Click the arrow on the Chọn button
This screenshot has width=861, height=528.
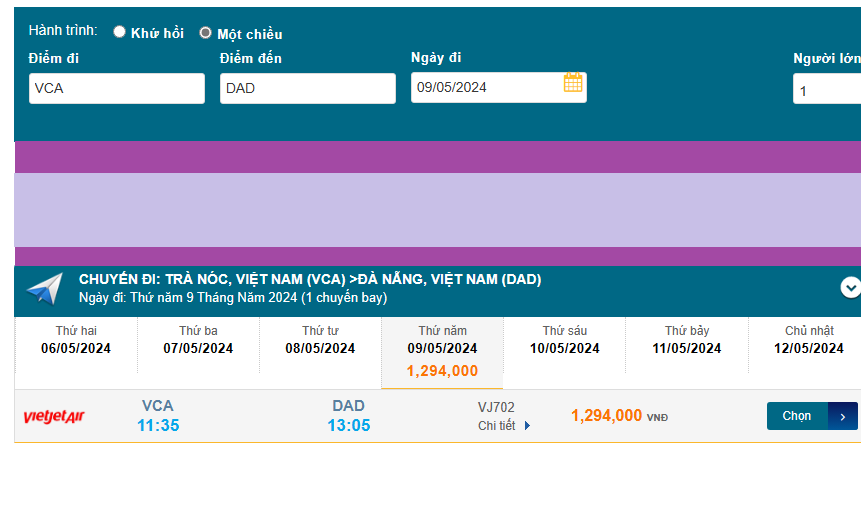843,416
